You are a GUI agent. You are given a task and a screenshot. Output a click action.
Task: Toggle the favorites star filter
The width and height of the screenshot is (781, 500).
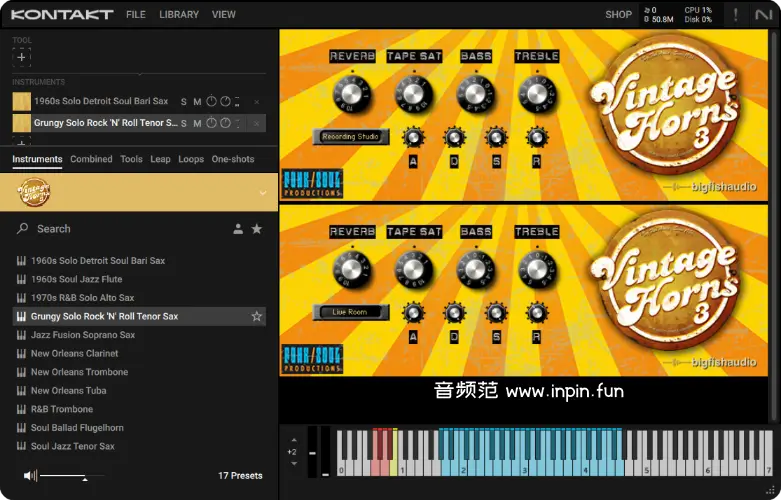point(257,229)
